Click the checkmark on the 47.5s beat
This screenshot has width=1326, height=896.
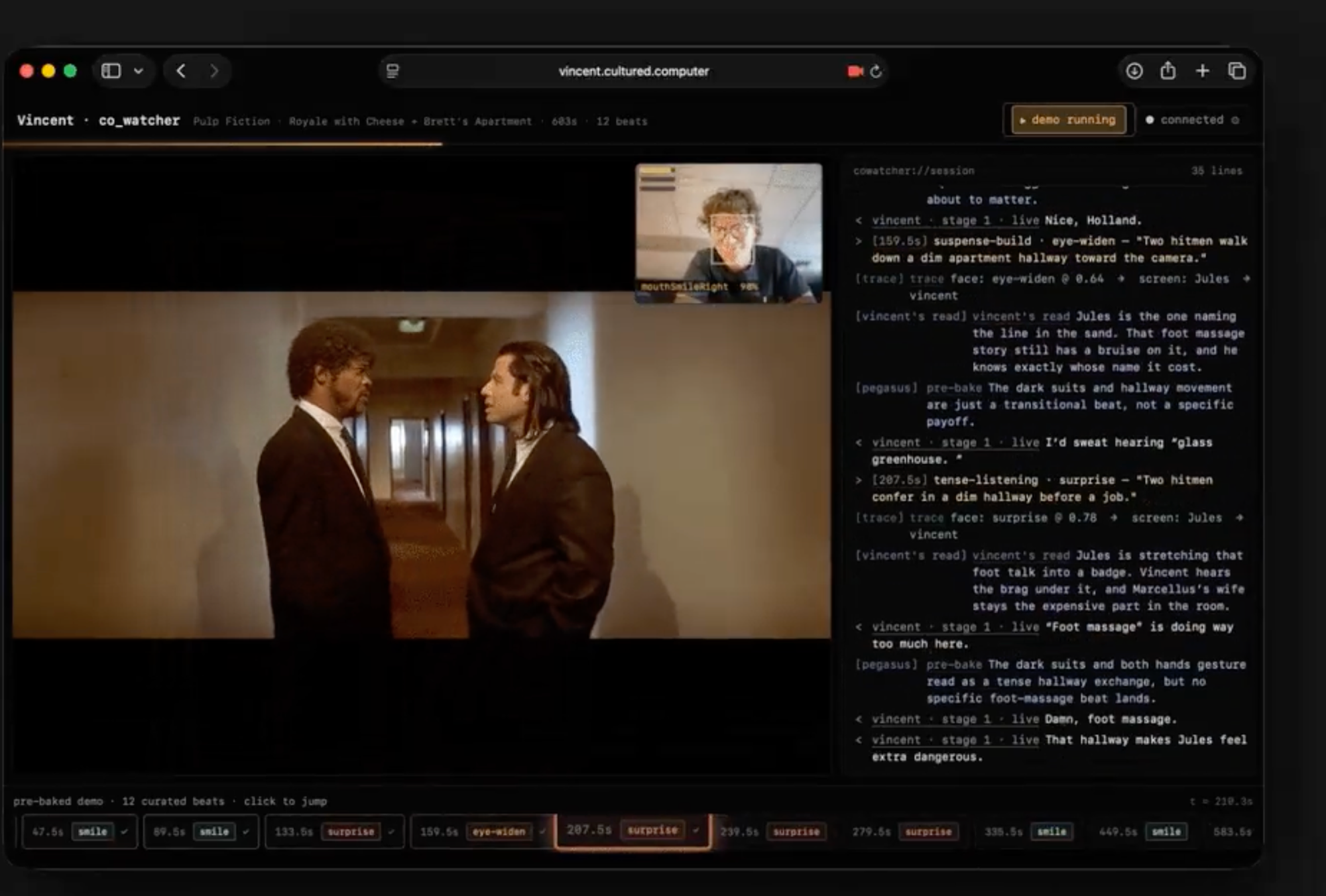124,832
